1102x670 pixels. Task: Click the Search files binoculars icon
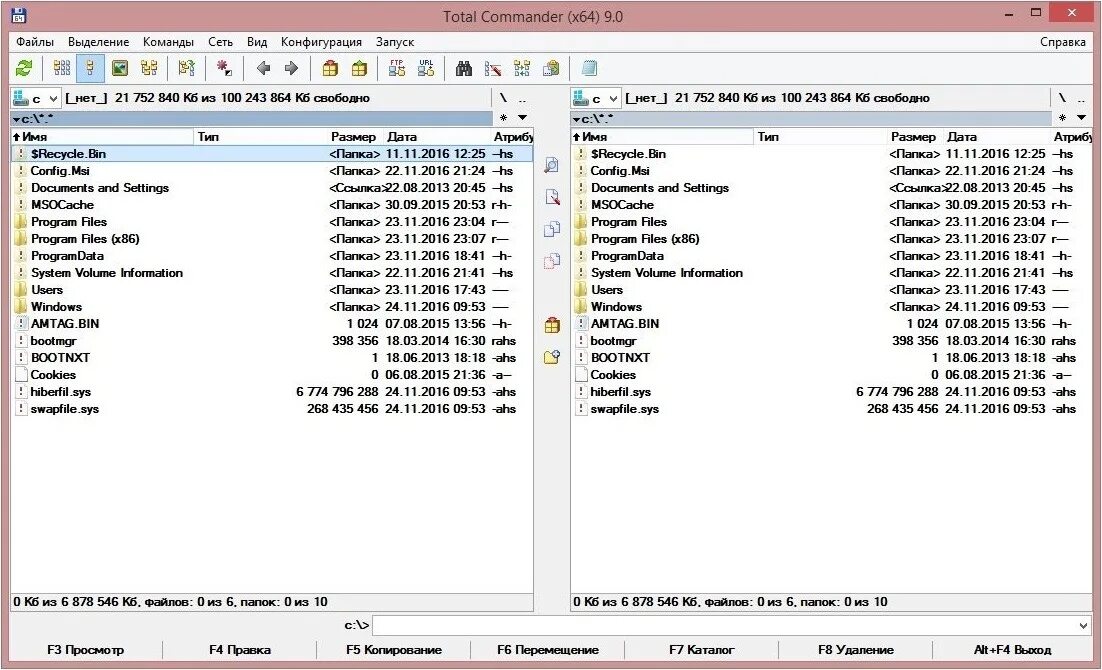463,68
